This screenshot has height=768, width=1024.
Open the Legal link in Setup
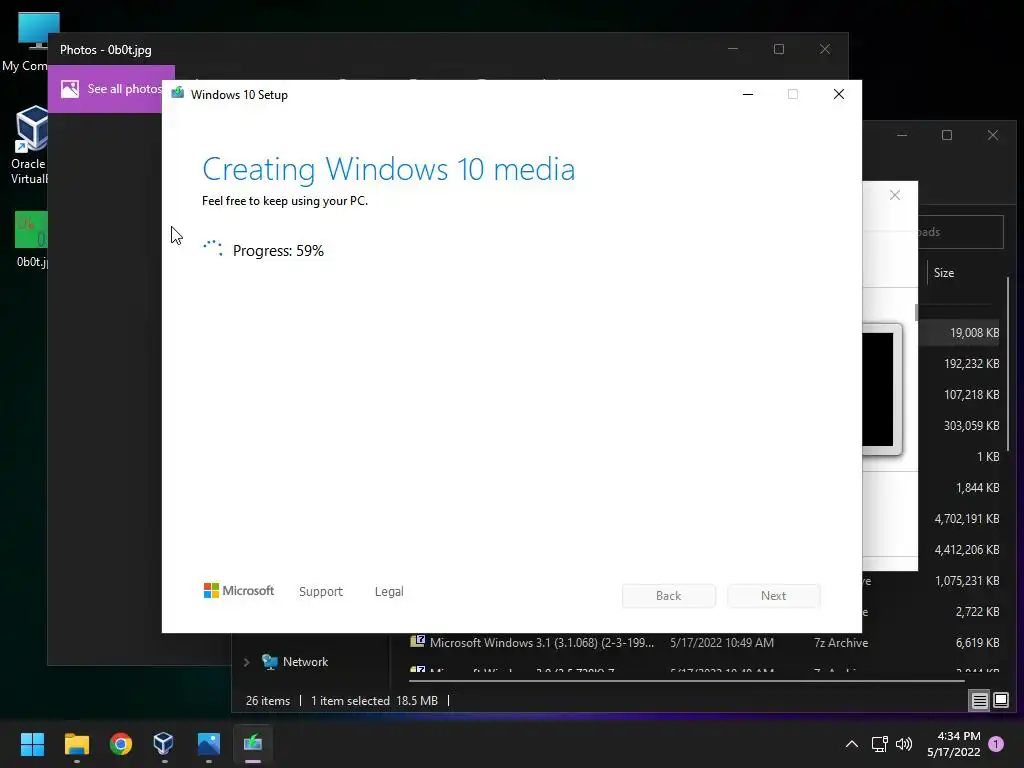coord(389,592)
